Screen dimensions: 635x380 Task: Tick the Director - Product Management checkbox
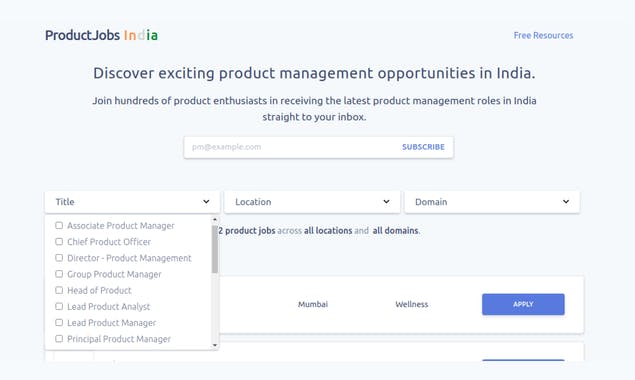click(x=59, y=258)
